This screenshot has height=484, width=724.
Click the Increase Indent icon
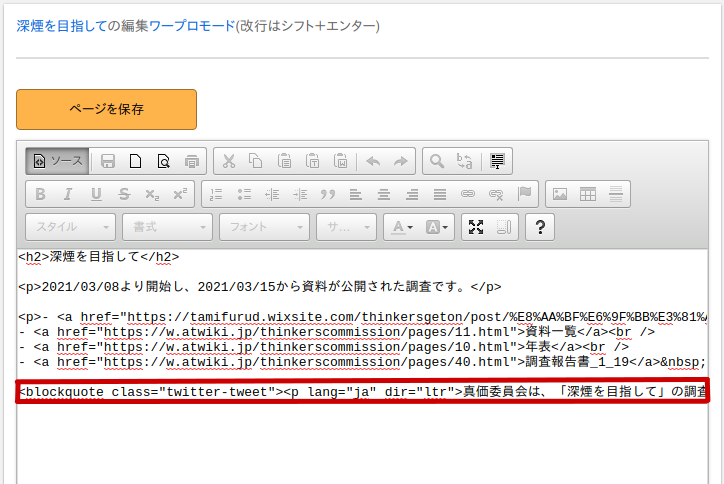click(300, 194)
